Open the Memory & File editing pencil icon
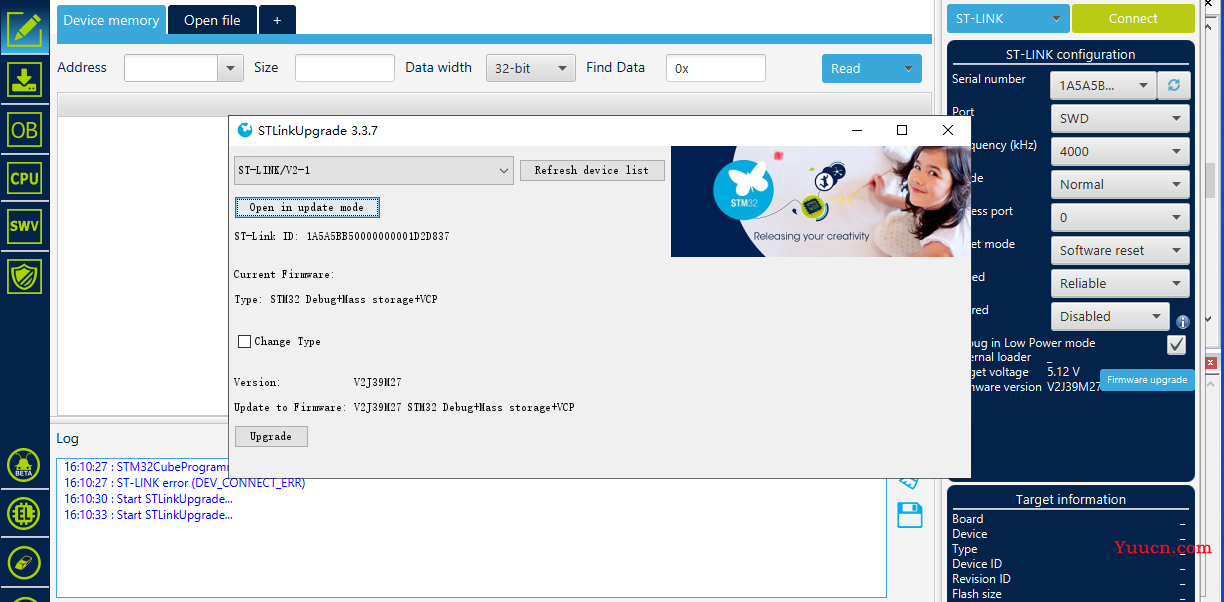The image size is (1224, 602). (x=24, y=27)
